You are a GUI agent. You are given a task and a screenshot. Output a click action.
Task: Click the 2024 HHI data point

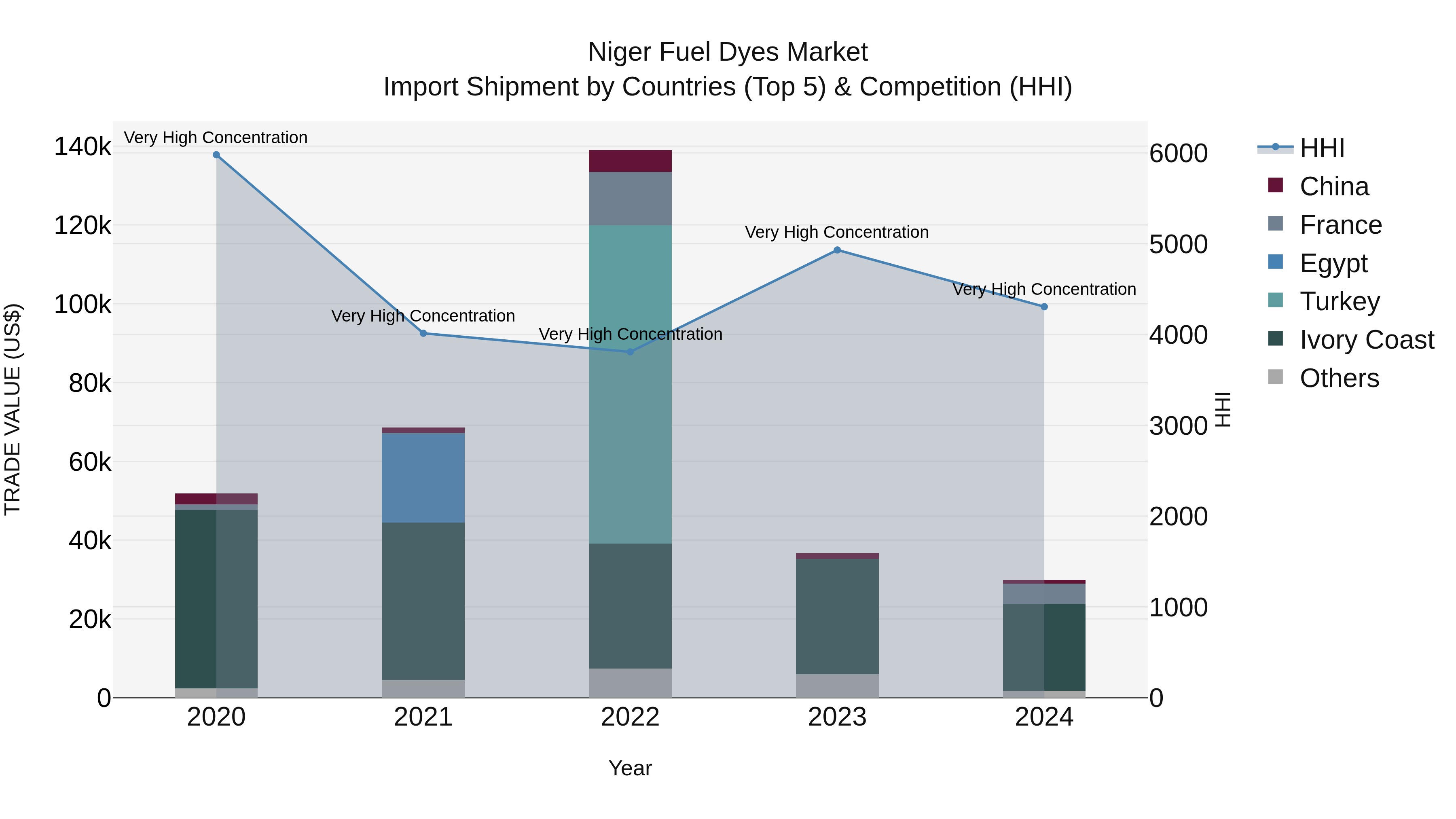tap(1045, 307)
